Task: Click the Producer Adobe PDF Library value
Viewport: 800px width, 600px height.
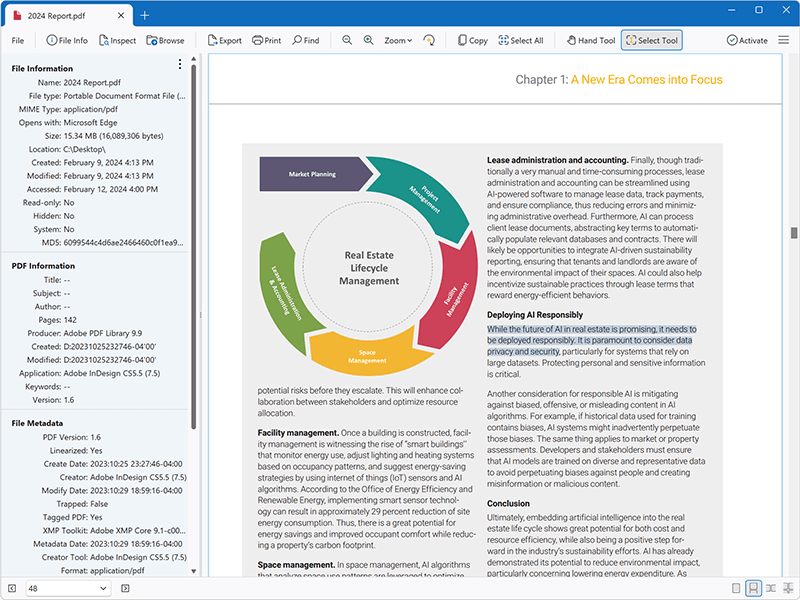Action: [103, 334]
